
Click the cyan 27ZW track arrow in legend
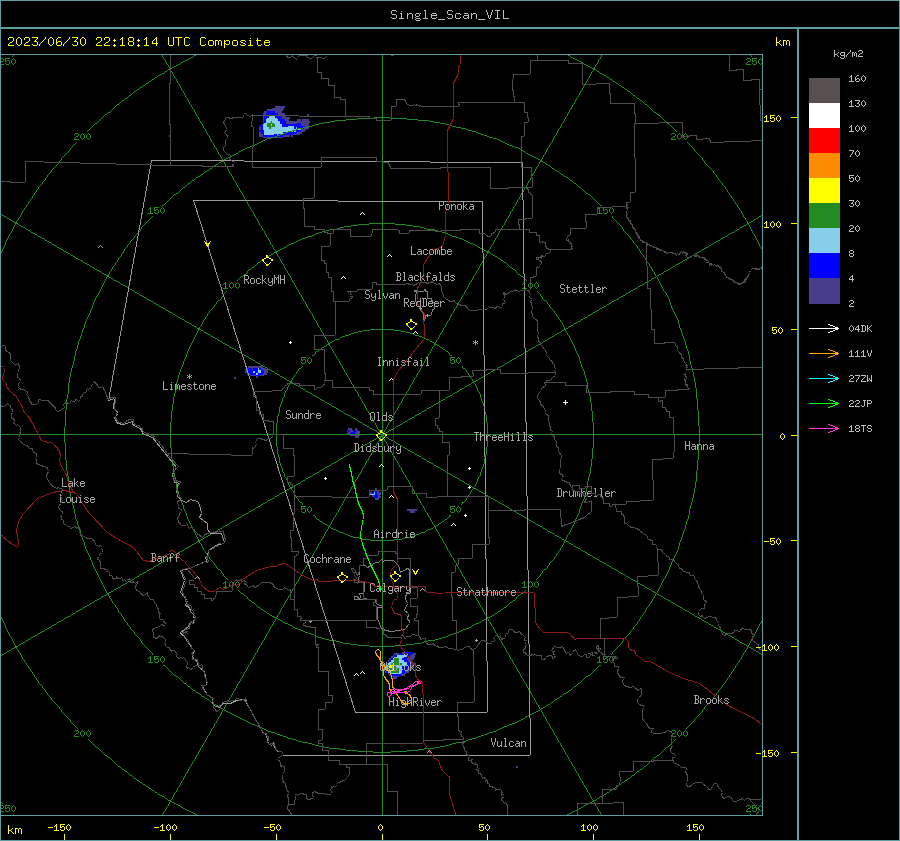click(824, 378)
